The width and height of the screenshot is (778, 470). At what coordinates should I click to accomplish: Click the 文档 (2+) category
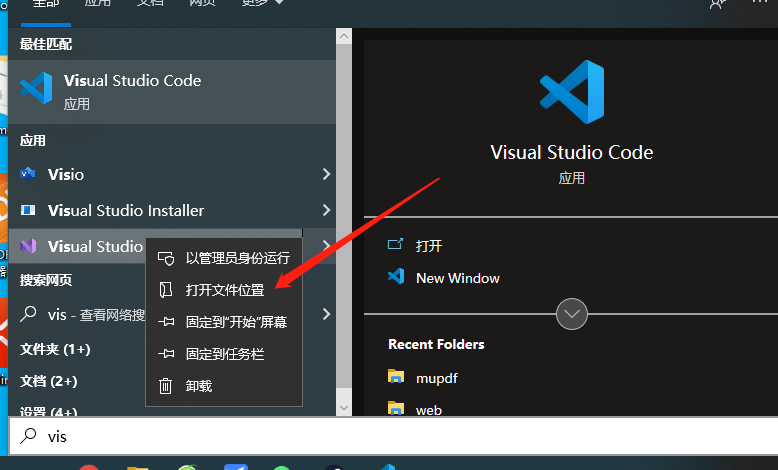coord(49,381)
